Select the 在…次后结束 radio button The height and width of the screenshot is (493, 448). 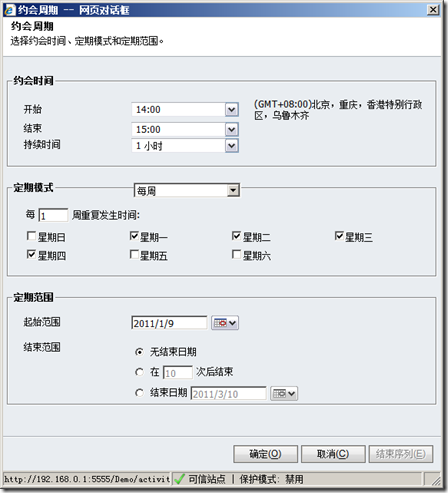(x=139, y=372)
